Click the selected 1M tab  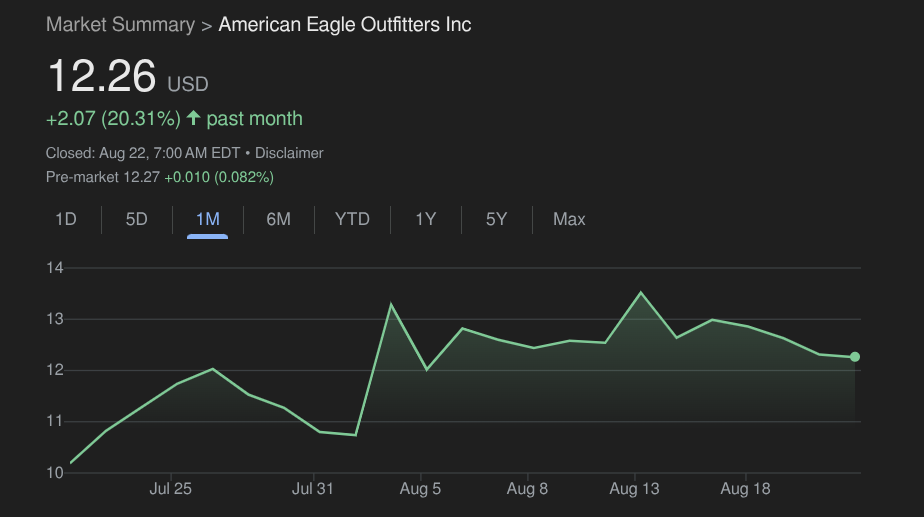(x=207, y=219)
